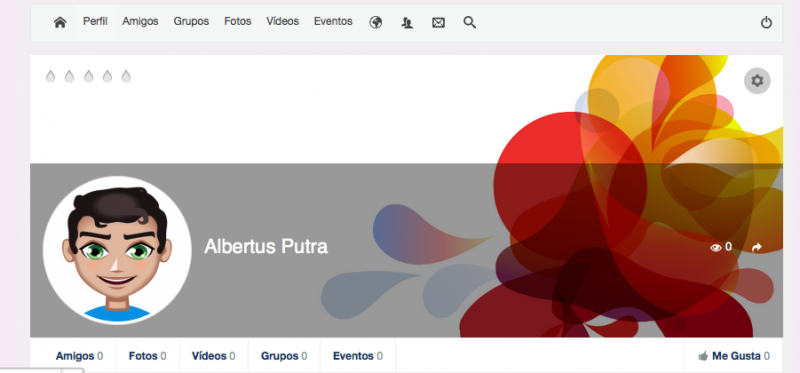The image size is (800, 373).
Task: Click the eye profile views counter
Action: coord(721,247)
